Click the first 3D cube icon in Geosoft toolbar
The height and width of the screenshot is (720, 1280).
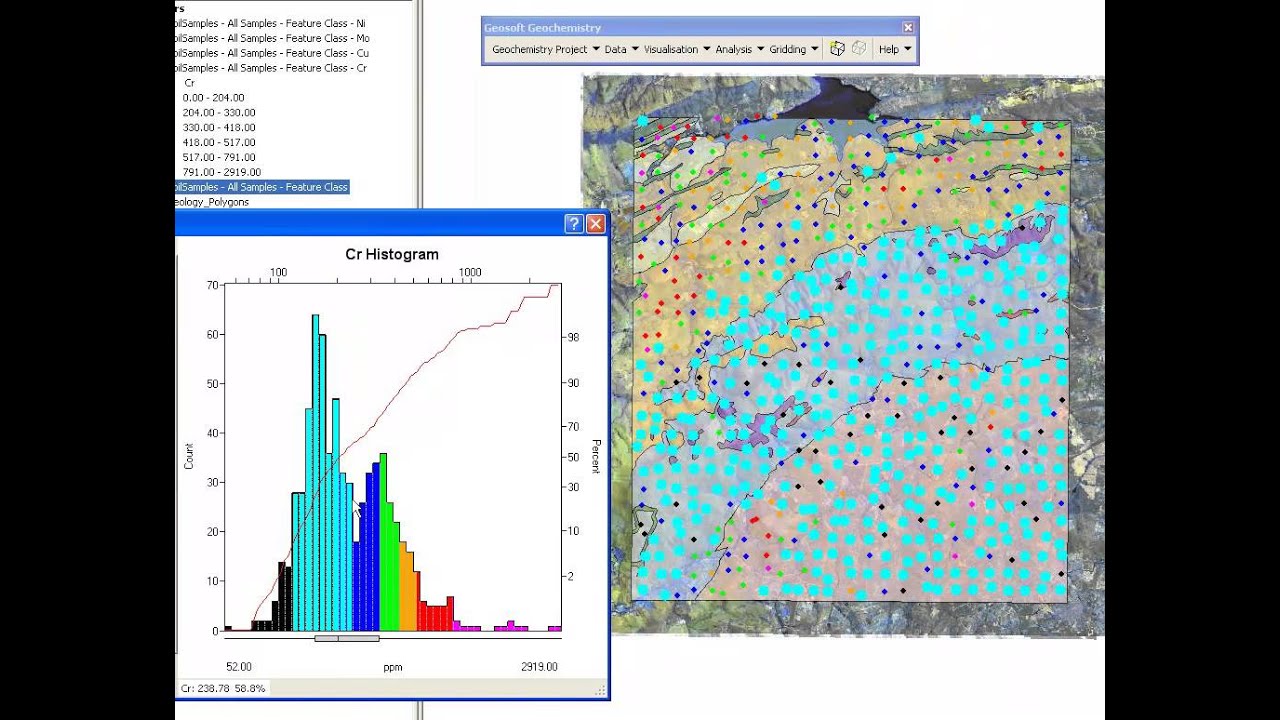(x=838, y=49)
